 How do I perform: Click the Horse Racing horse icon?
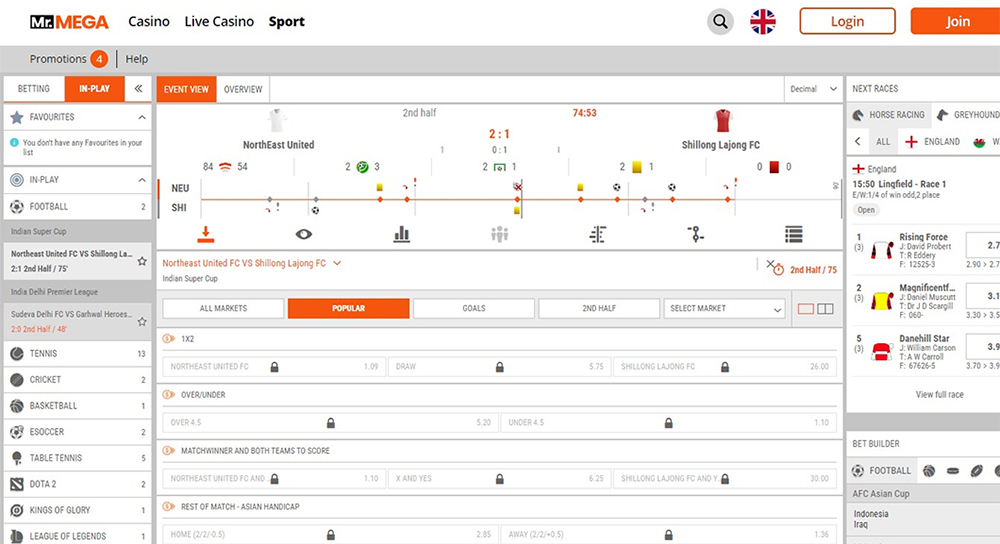point(858,115)
